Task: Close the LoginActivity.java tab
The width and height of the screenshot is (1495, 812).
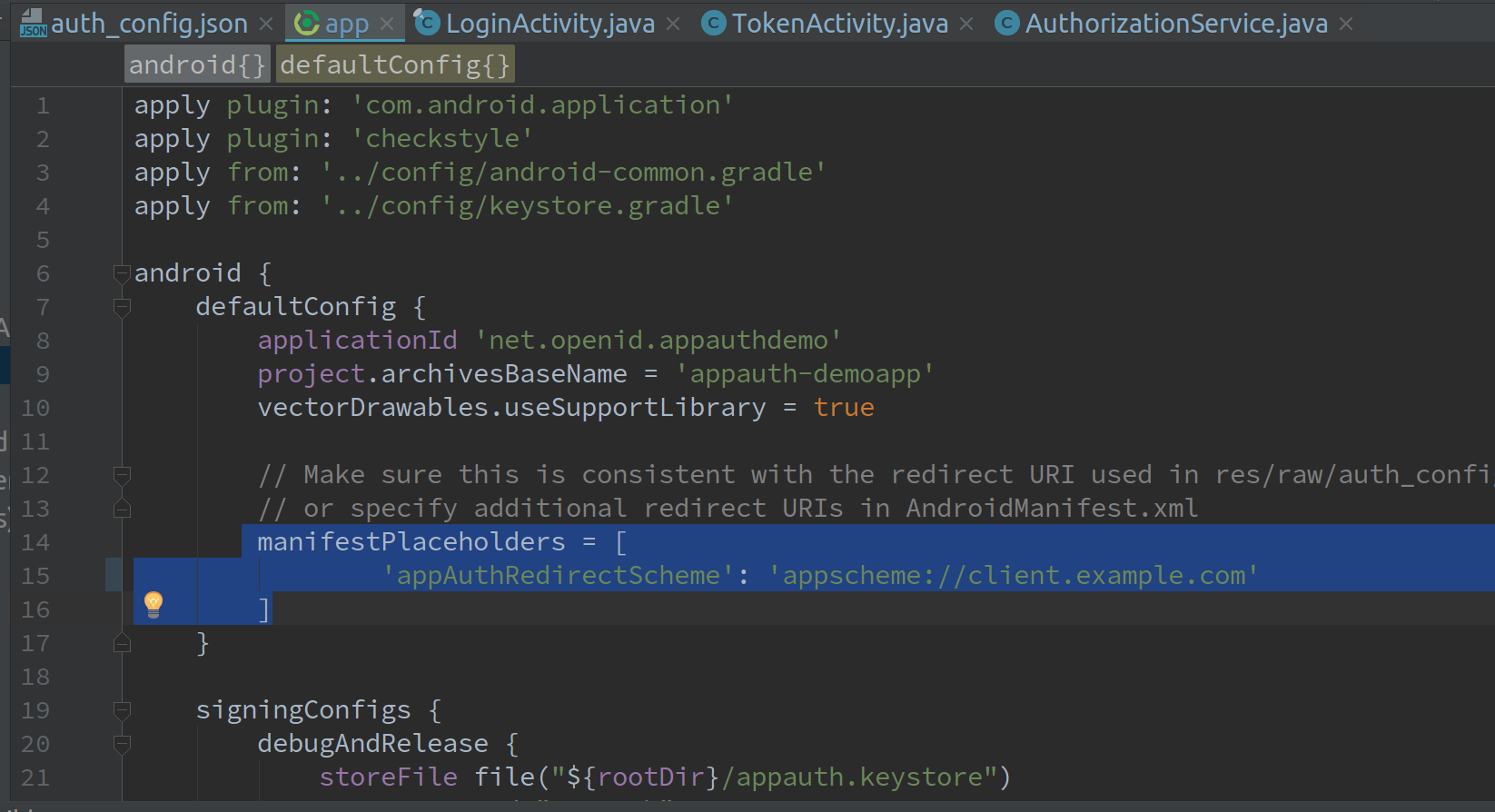Action: coord(673,24)
